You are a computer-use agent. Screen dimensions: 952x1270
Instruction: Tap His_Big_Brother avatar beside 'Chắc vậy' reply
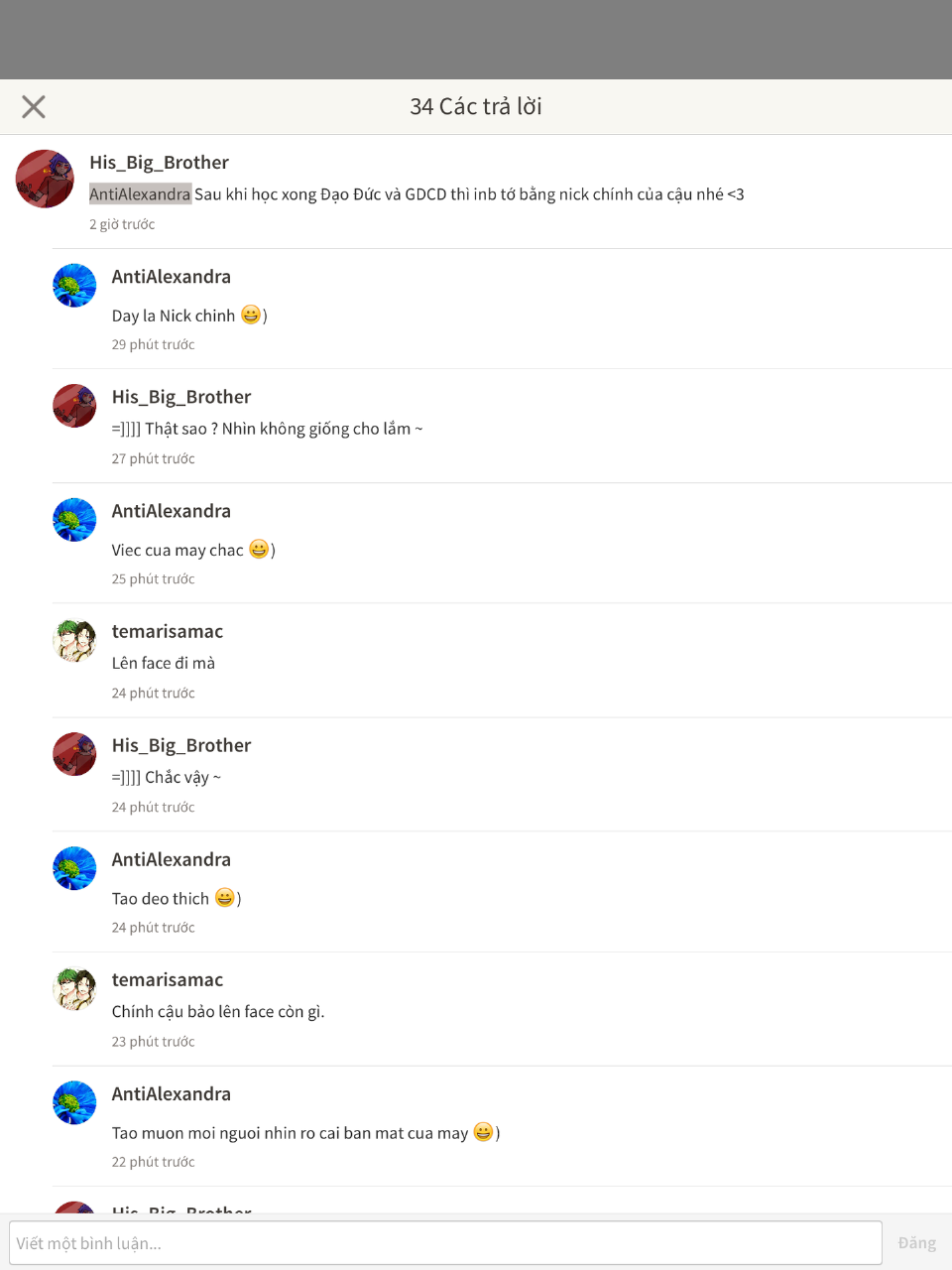[74, 754]
